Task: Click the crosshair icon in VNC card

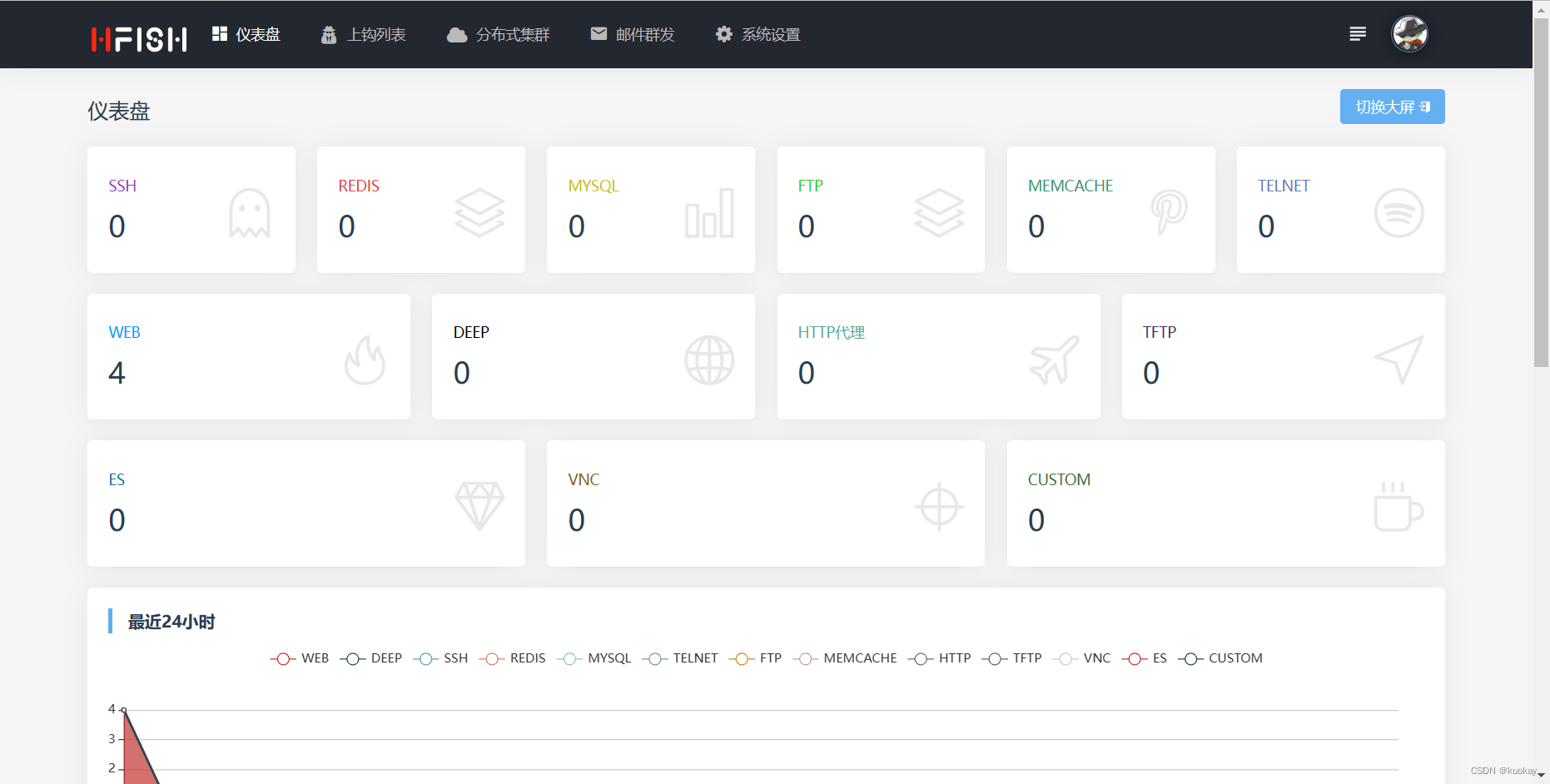Action: (939, 506)
